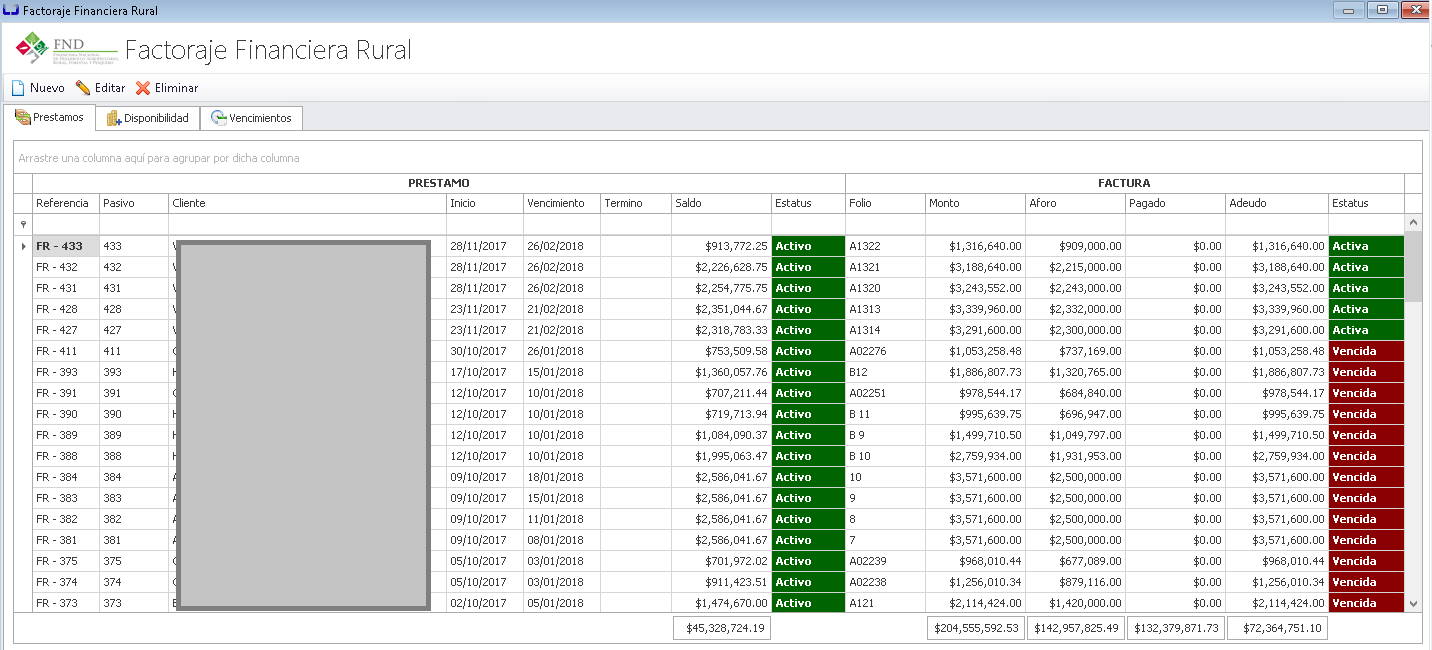Viewport: 1432px width, 650px height.
Task: Click the Termino column header
Action: (x=636, y=203)
